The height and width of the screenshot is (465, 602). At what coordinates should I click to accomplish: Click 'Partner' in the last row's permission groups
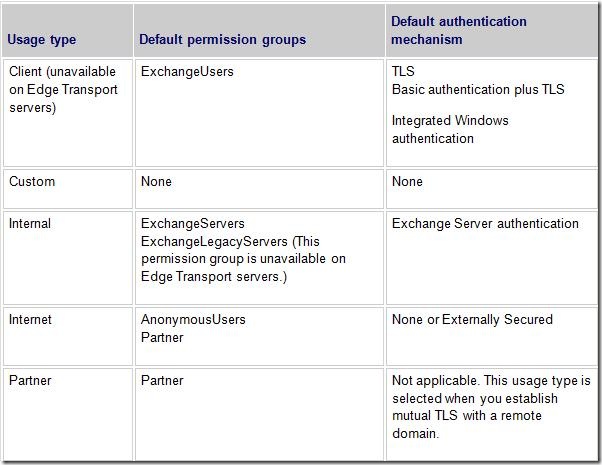[162, 381]
